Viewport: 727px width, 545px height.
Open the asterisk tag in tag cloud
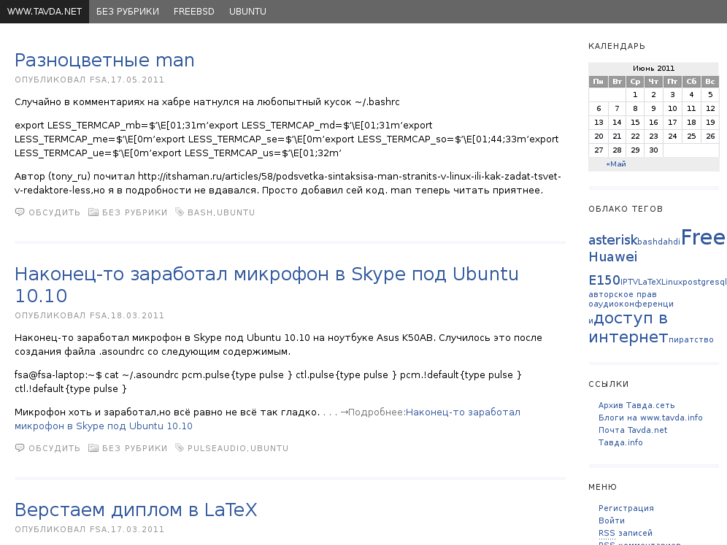click(x=613, y=240)
